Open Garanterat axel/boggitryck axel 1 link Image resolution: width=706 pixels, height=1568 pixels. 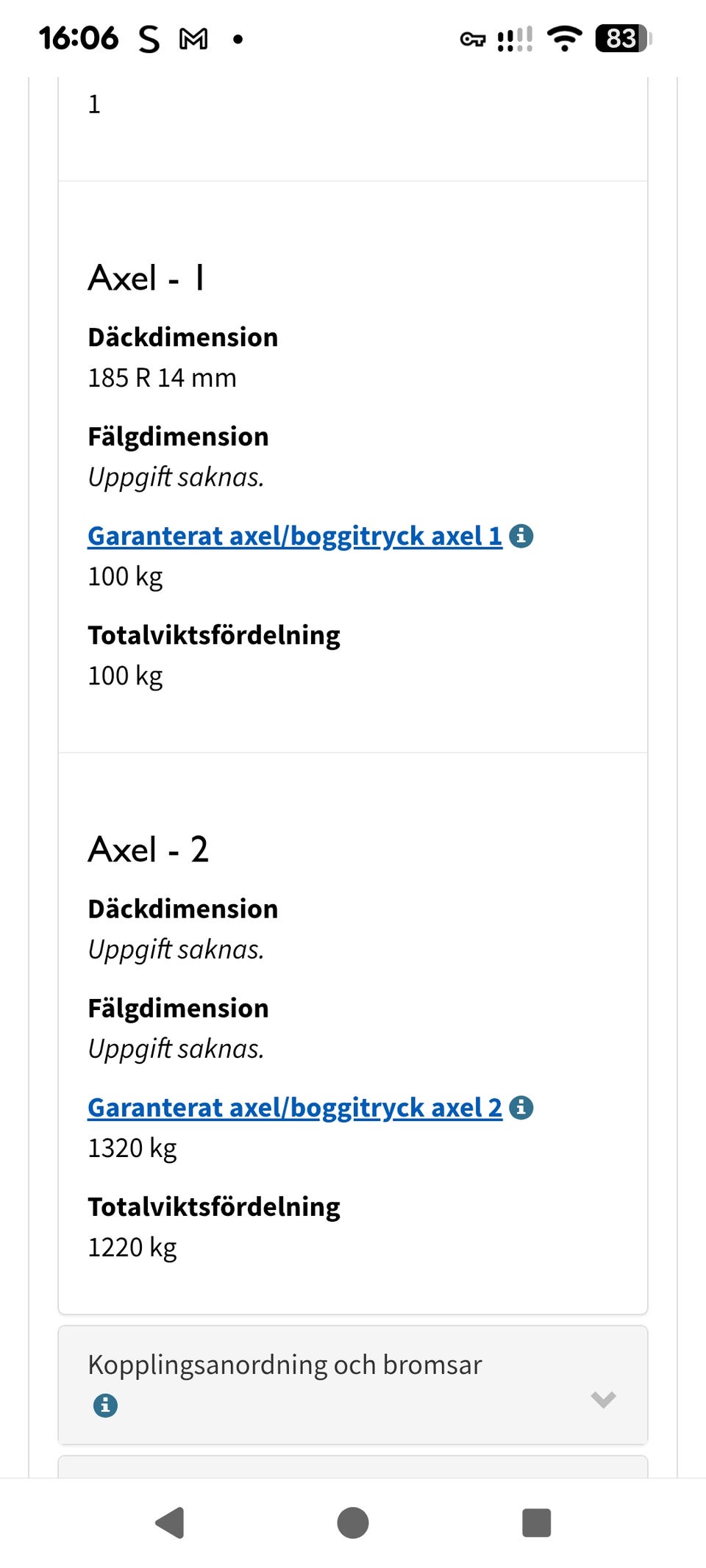294,535
